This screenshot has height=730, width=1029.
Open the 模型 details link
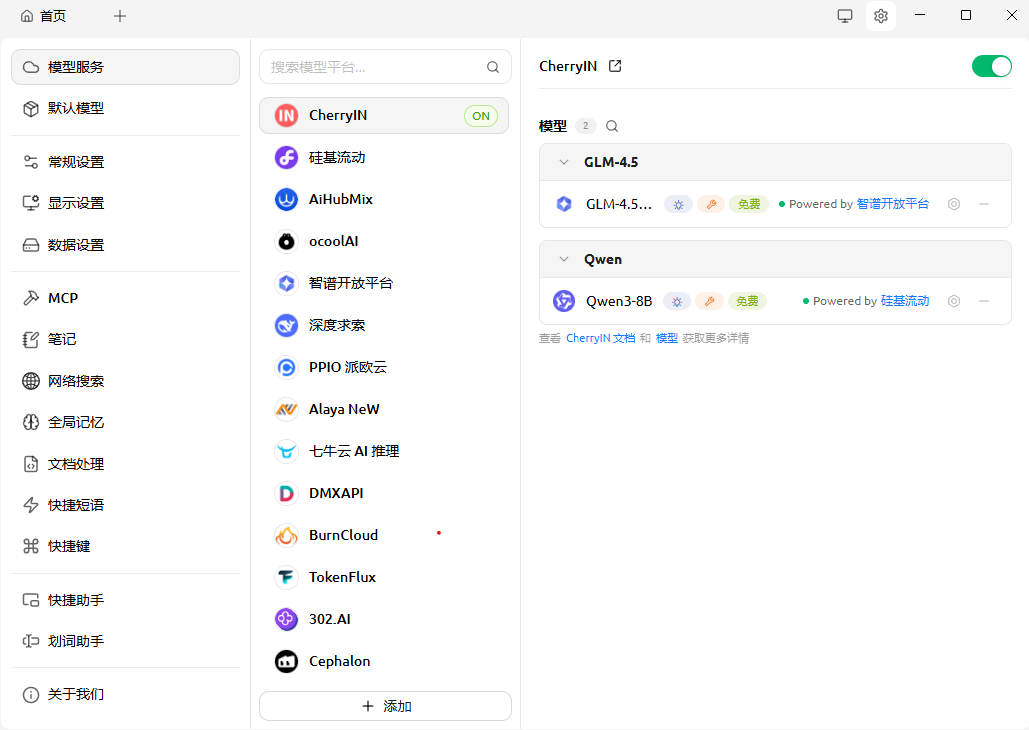pos(667,338)
